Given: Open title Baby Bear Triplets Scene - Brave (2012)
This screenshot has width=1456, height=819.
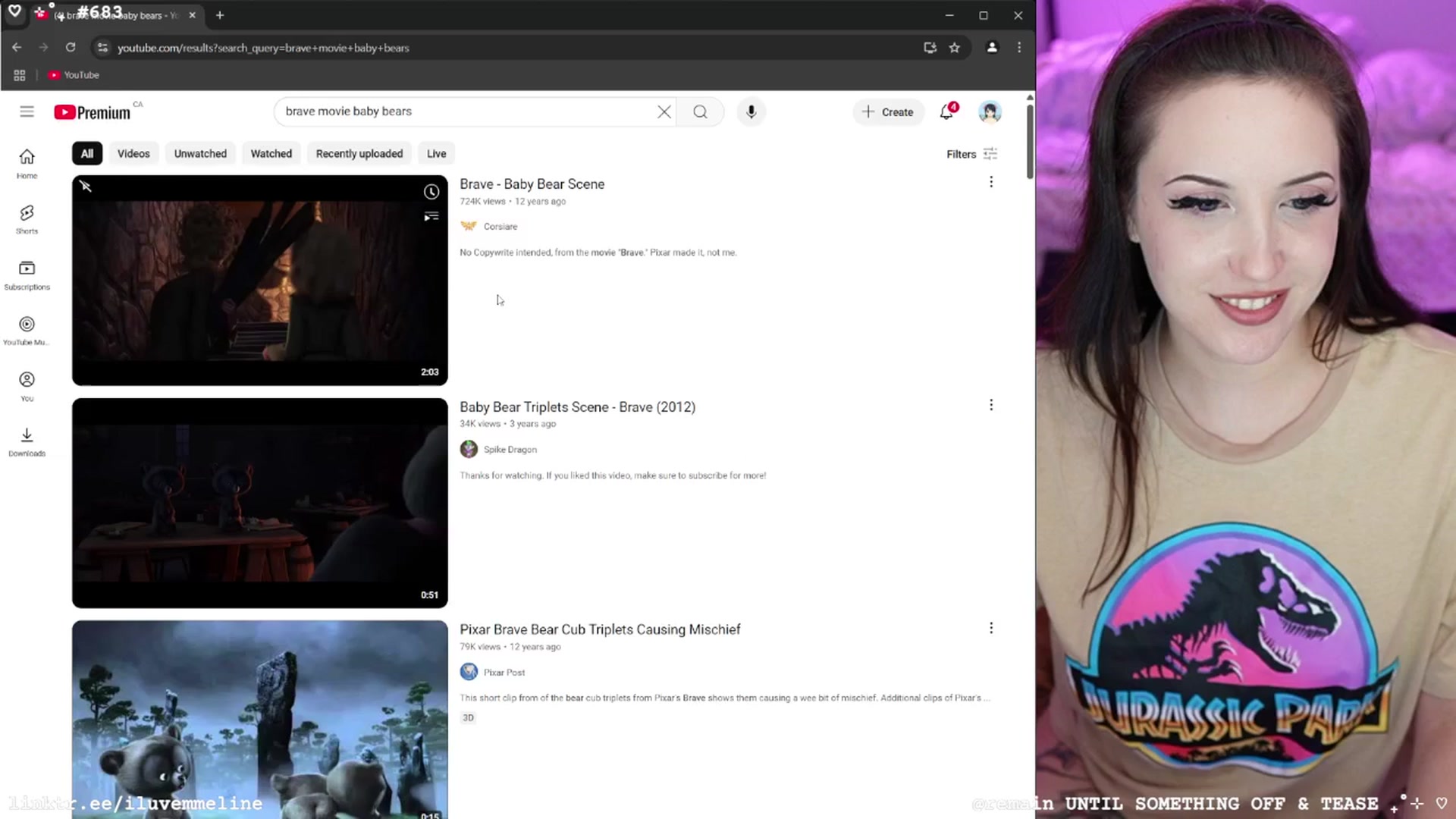Looking at the screenshot, I should pyautogui.click(x=577, y=407).
